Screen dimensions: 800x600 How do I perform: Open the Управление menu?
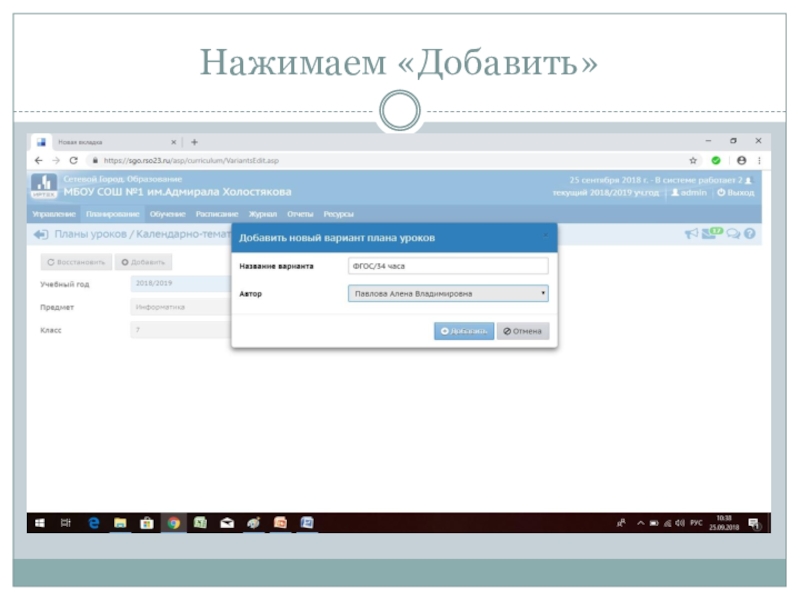(x=54, y=214)
